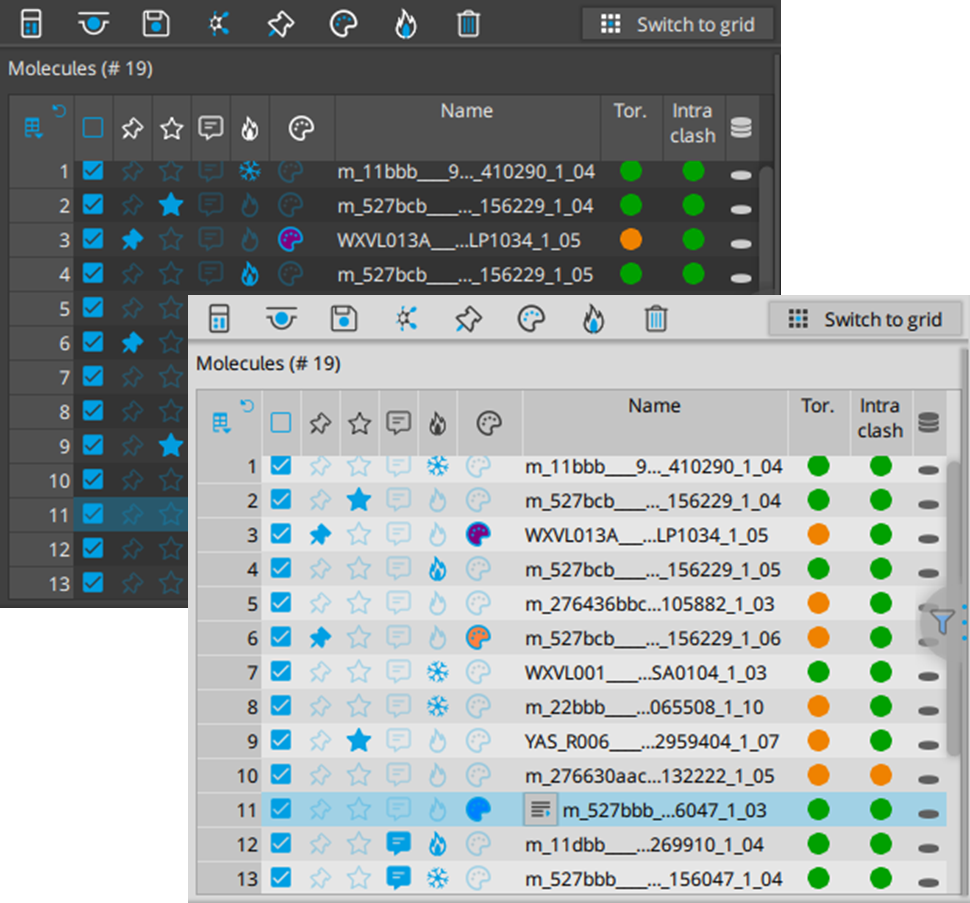Viewport: 970px width, 903px height.
Task: Click flame icon in light window toolbar
Action: click(593, 319)
